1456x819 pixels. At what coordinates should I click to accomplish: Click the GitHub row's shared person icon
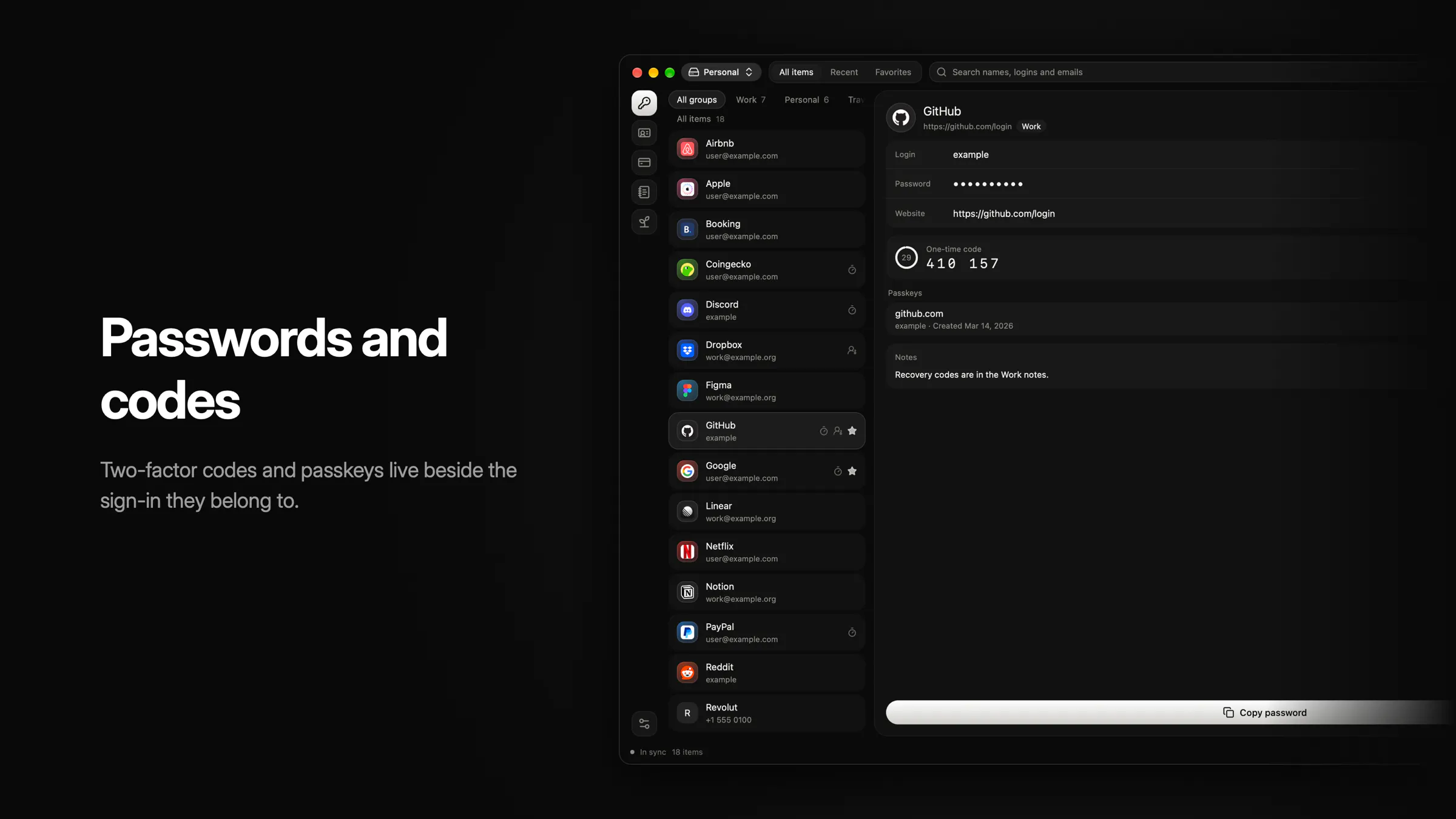click(838, 431)
